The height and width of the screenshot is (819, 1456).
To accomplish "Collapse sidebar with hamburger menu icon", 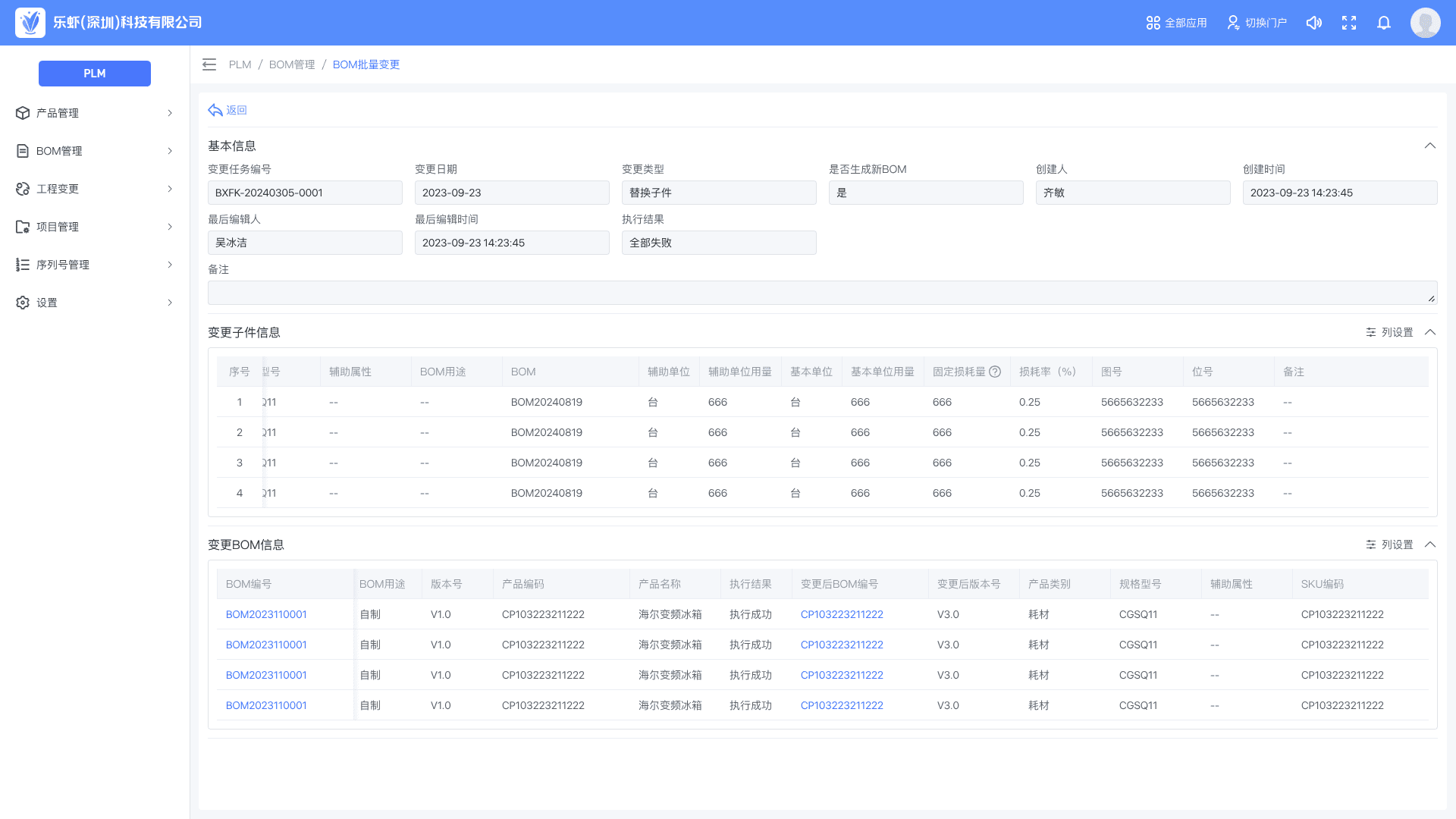I will tap(209, 64).
